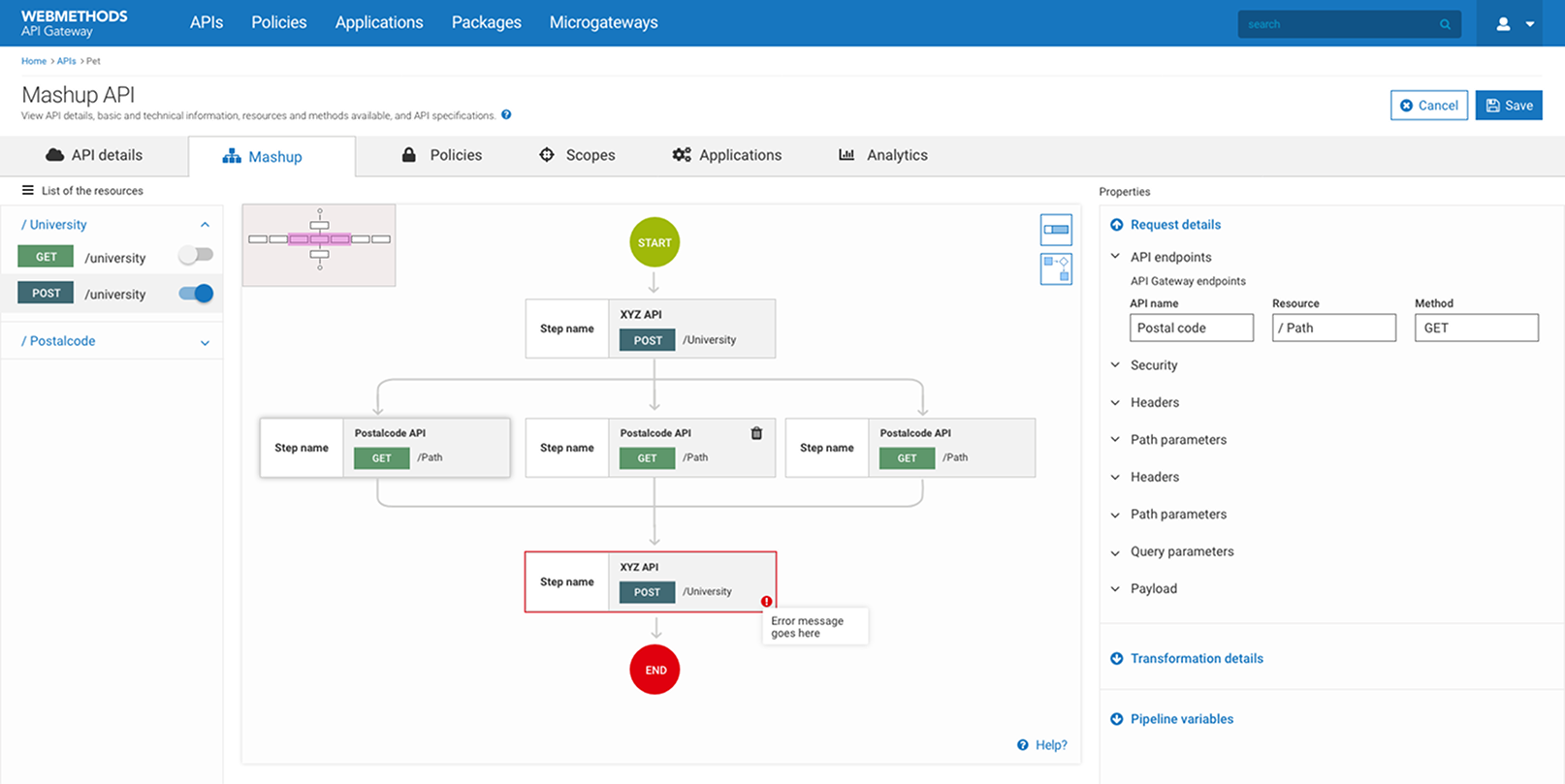The image size is (1565, 784).
Task: Expand the Postalcode resource group
Action: 205,342
